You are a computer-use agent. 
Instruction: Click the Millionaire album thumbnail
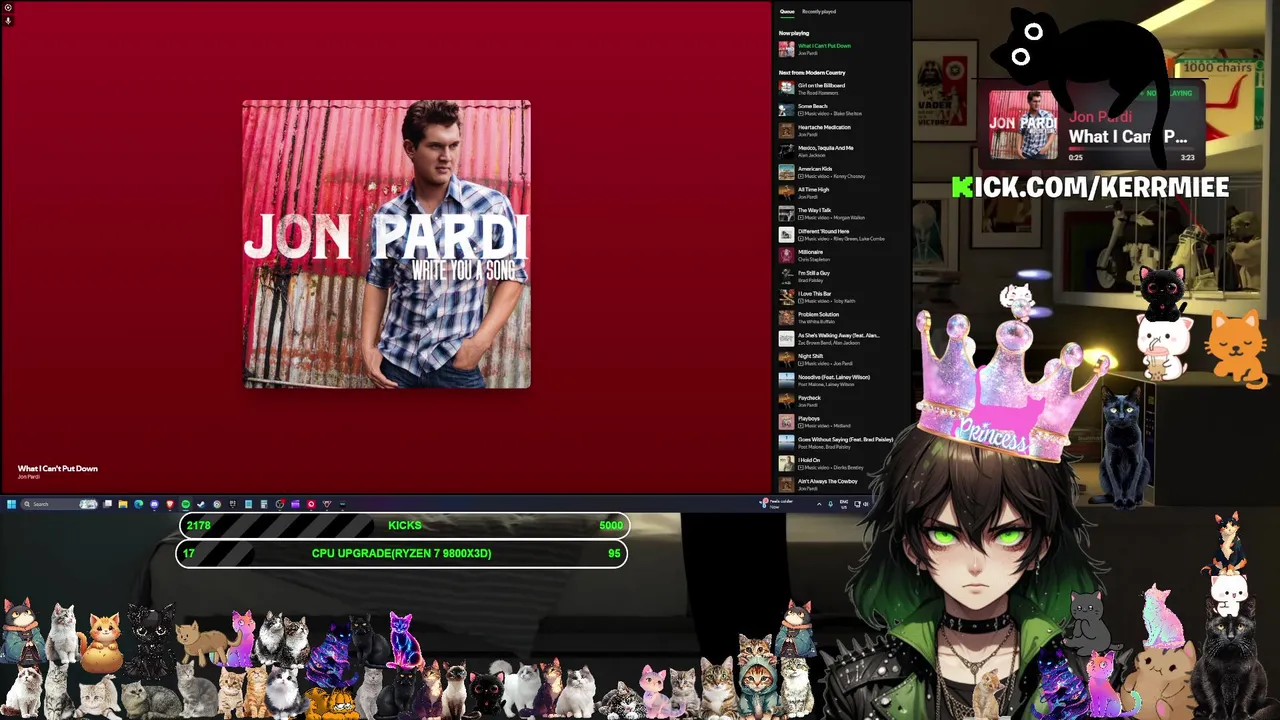click(786, 256)
